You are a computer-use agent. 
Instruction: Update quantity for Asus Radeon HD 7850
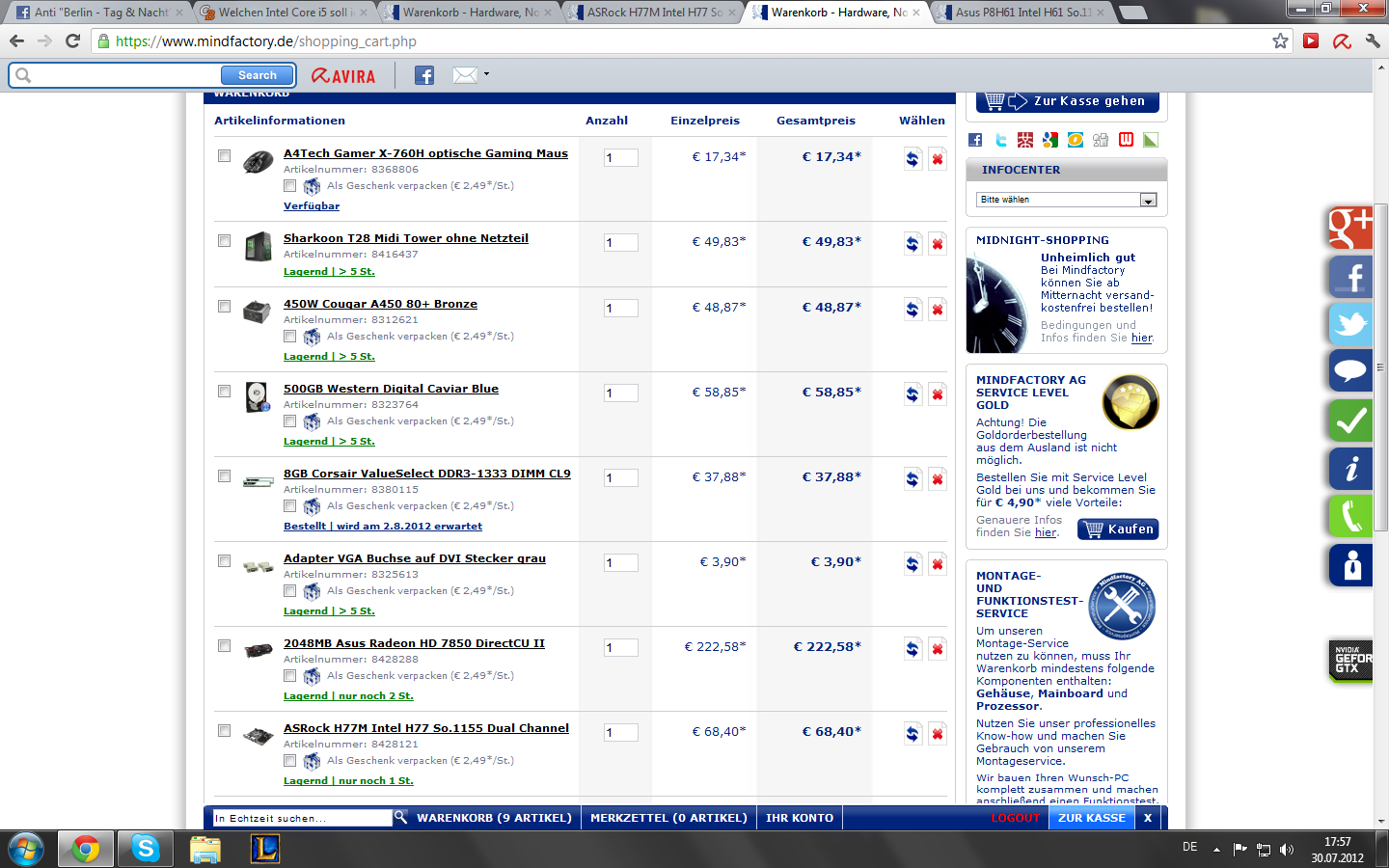(912, 649)
